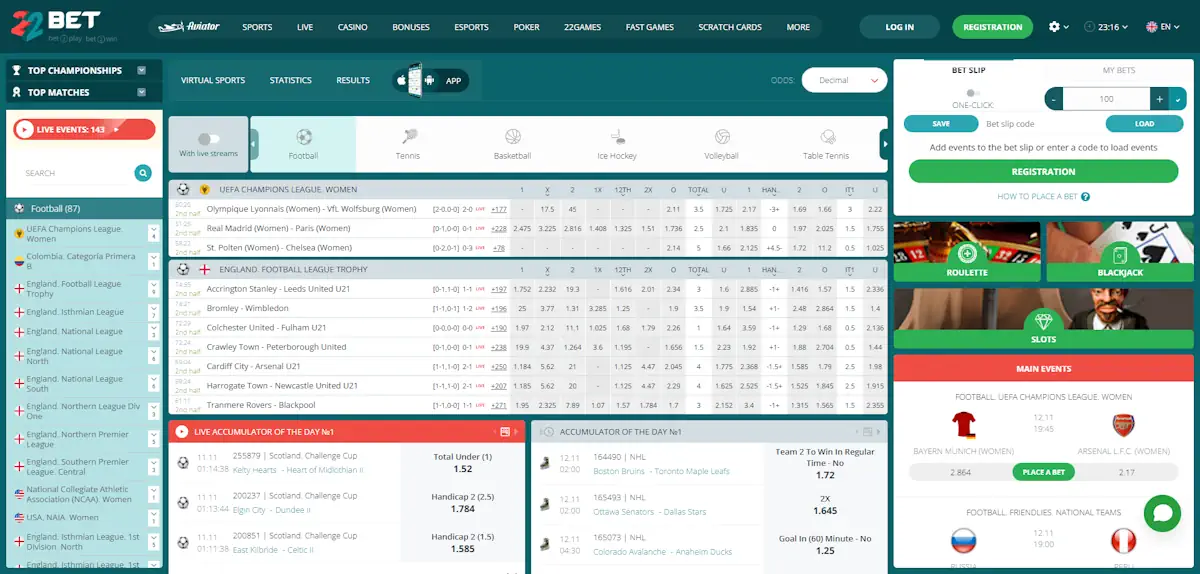
Task: Open the Casino menu
Action: pos(353,27)
